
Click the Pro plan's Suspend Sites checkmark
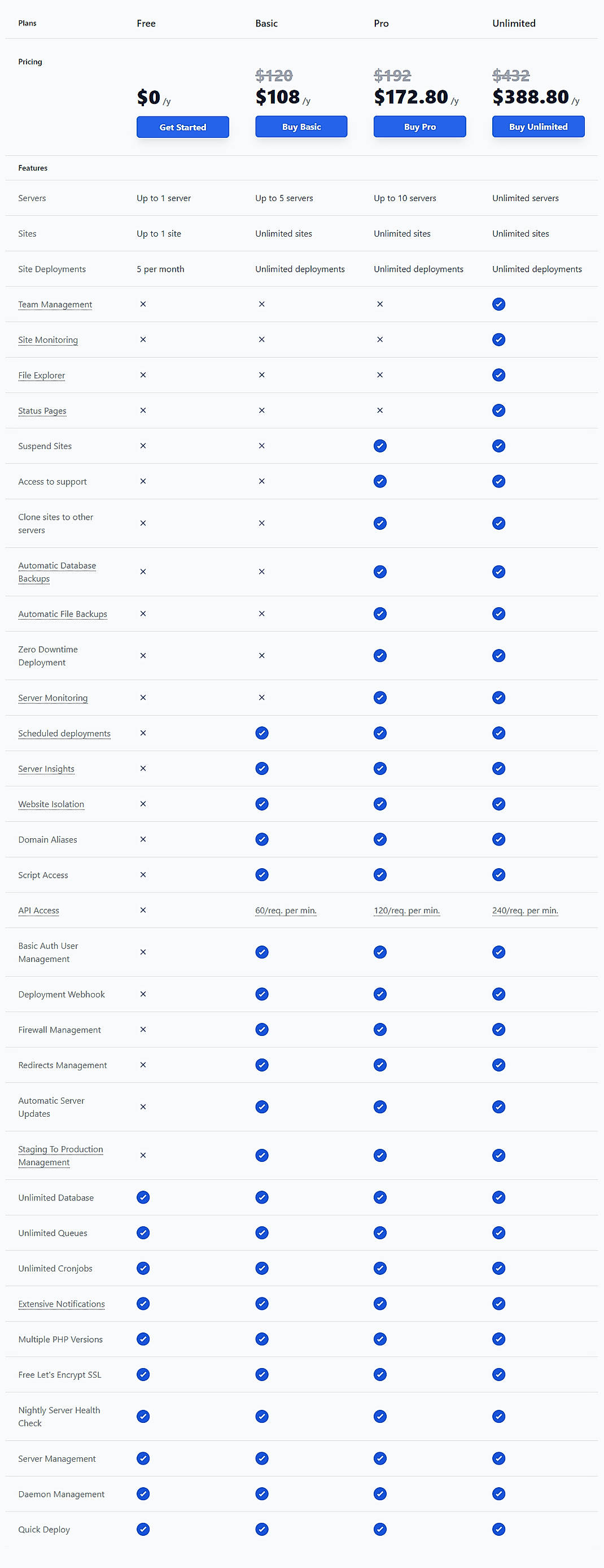tap(379, 446)
